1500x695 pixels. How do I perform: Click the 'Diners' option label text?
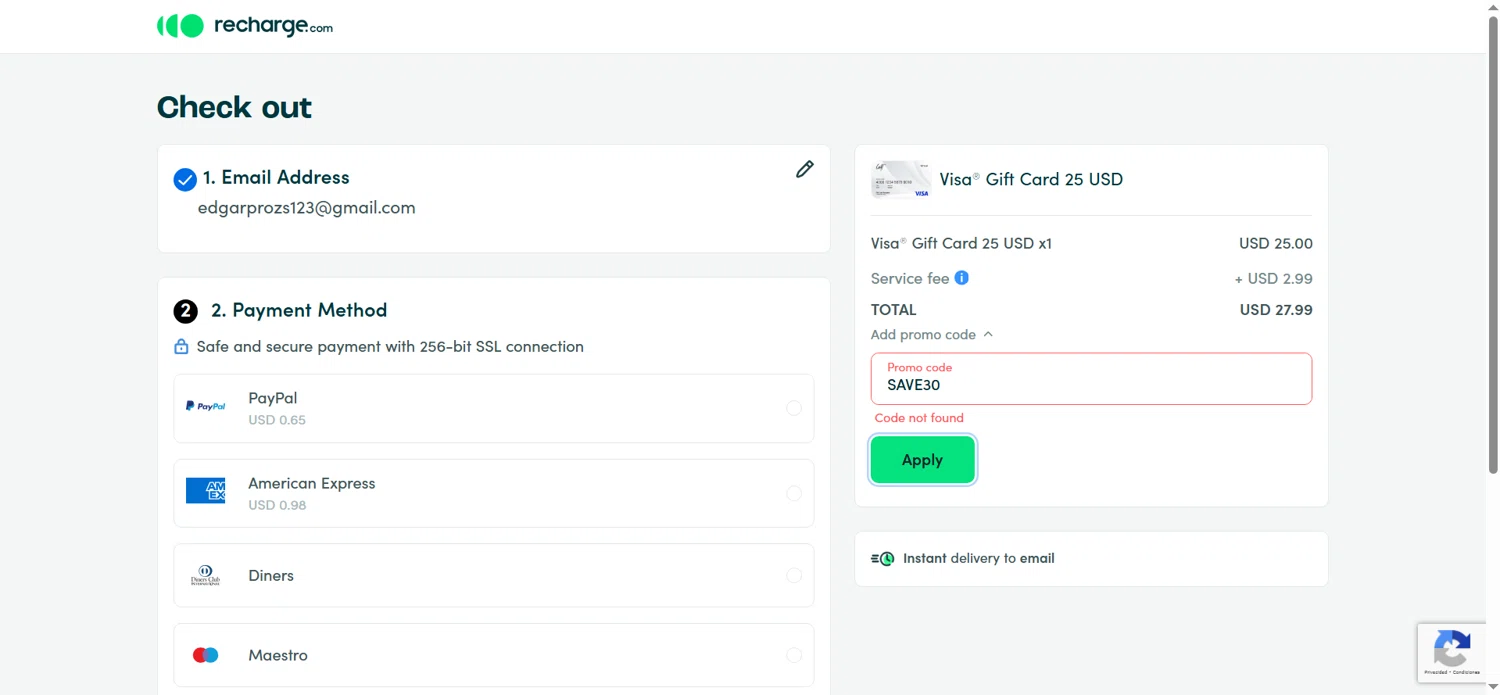[x=271, y=576]
